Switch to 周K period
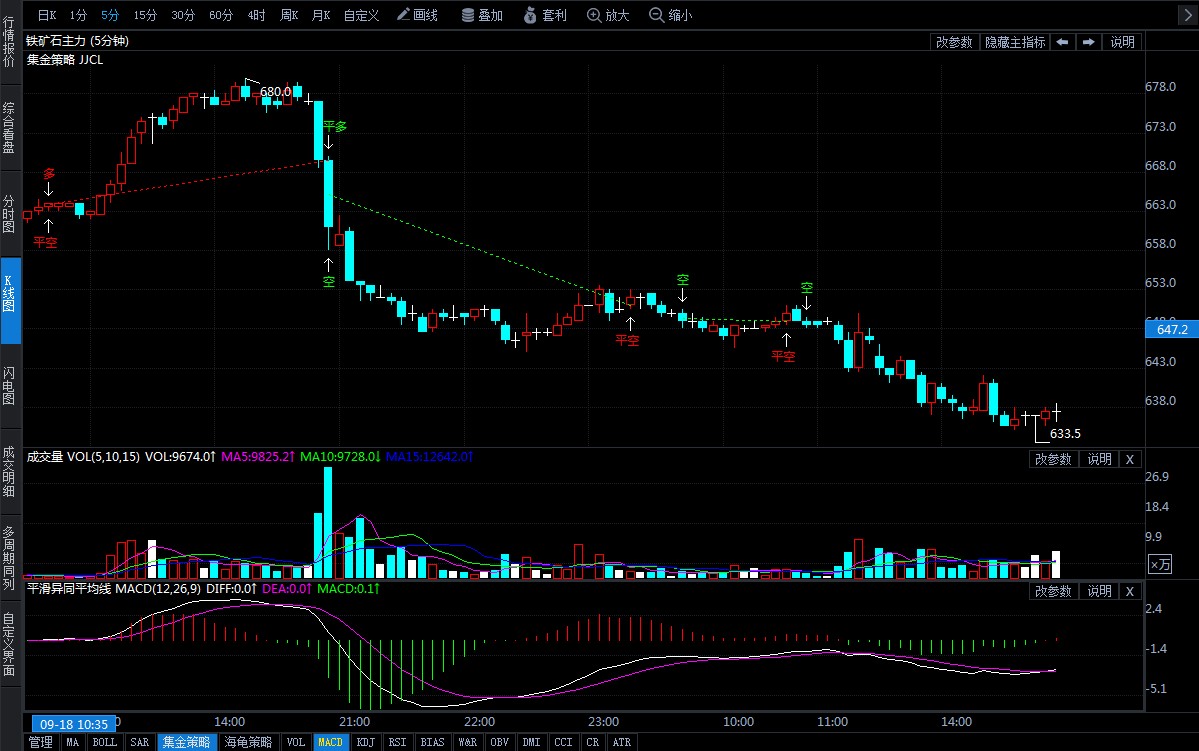The image size is (1199, 751). point(289,15)
